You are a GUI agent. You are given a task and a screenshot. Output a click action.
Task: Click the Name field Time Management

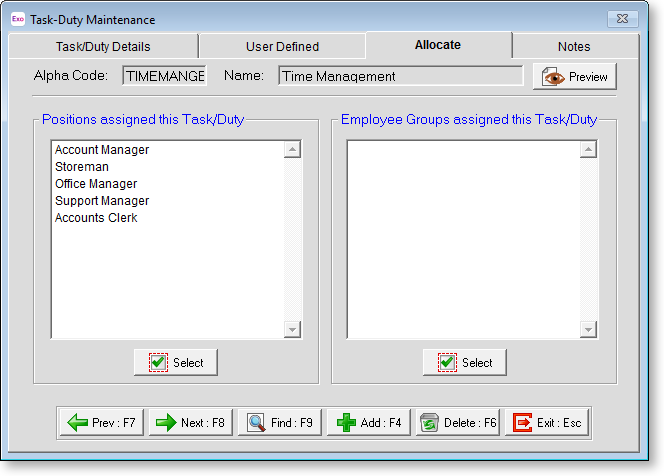coord(400,76)
